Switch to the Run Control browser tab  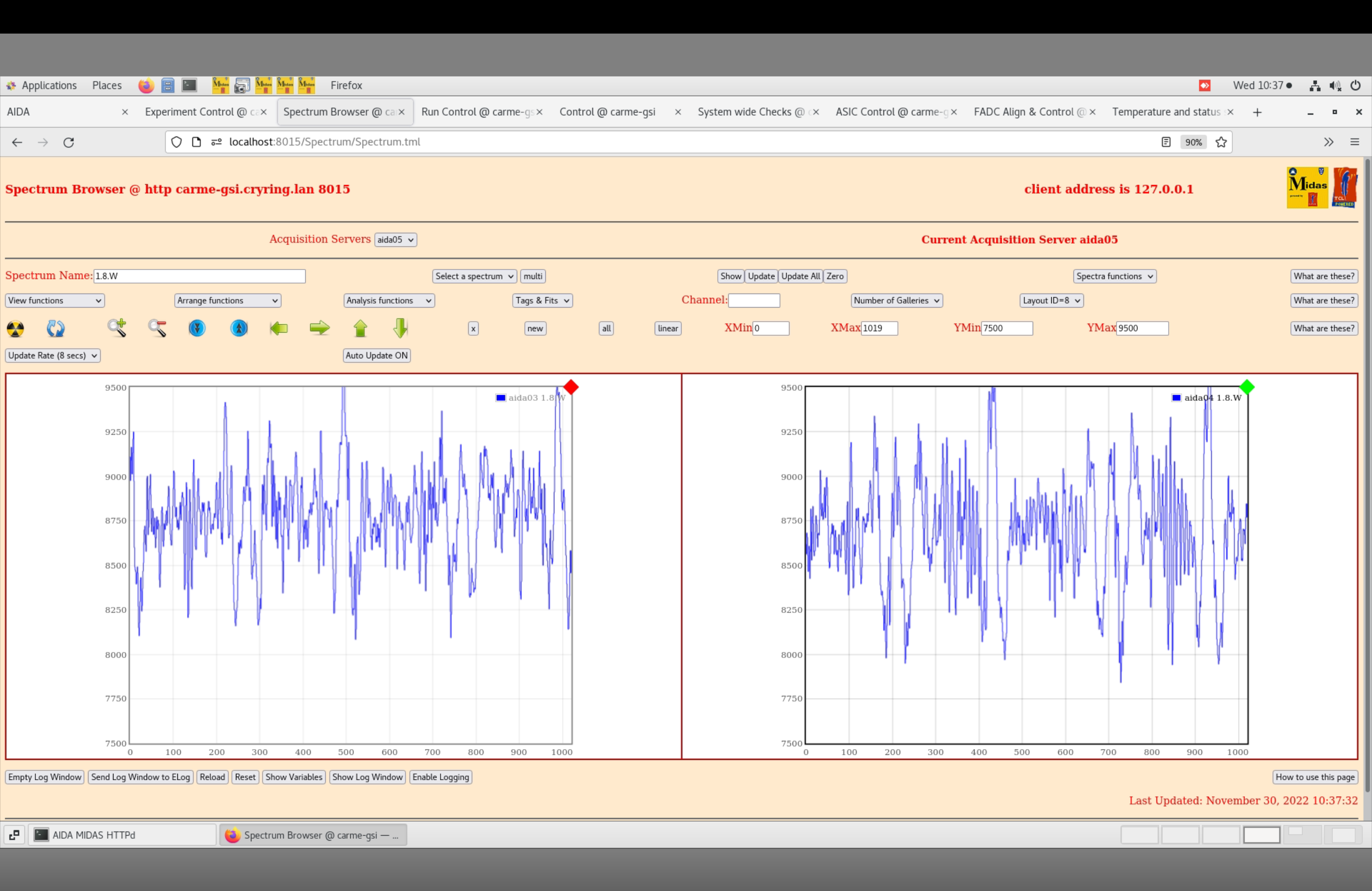click(x=476, y=112)
